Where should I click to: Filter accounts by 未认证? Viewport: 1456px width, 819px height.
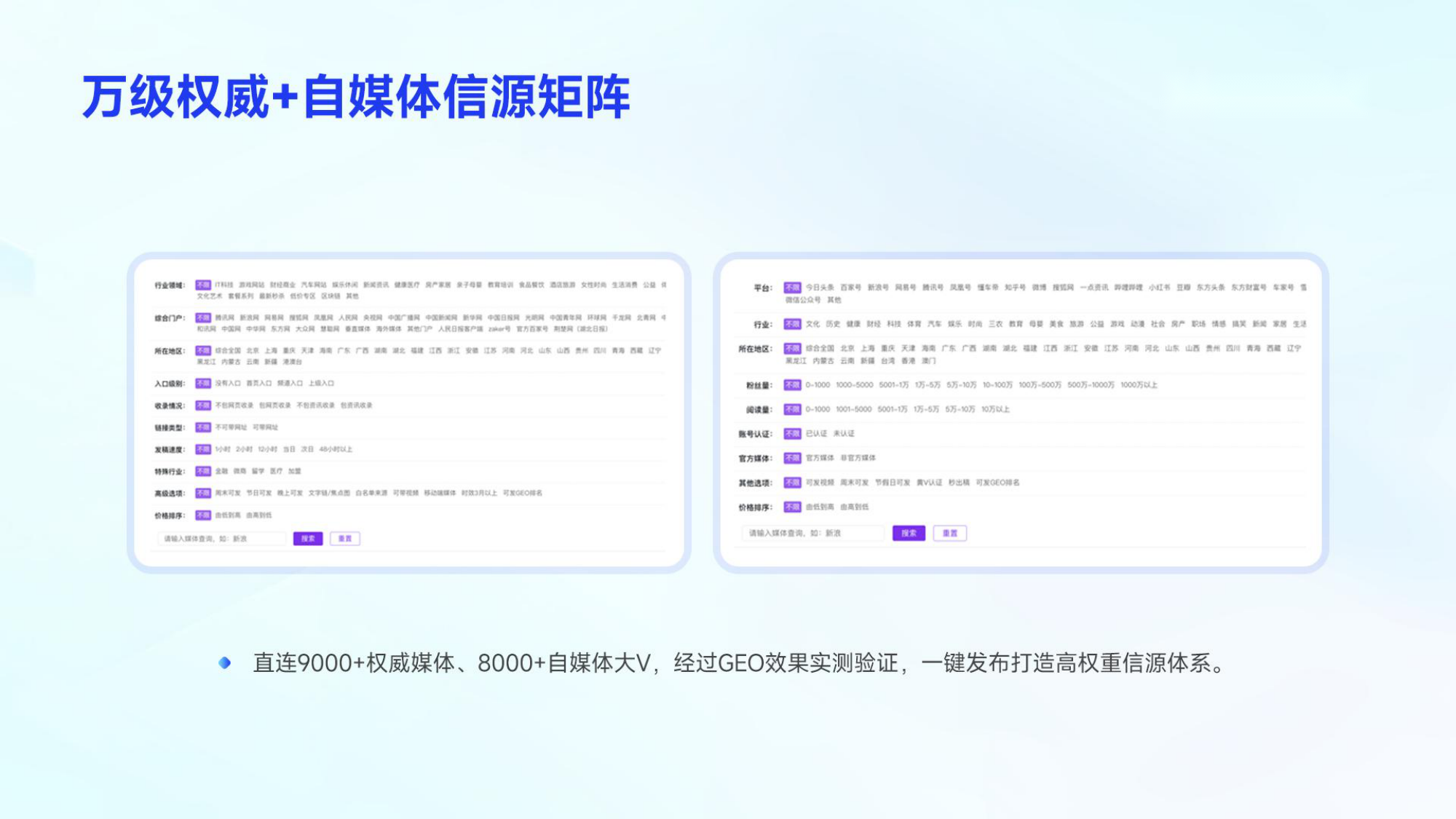coord(844,433)
